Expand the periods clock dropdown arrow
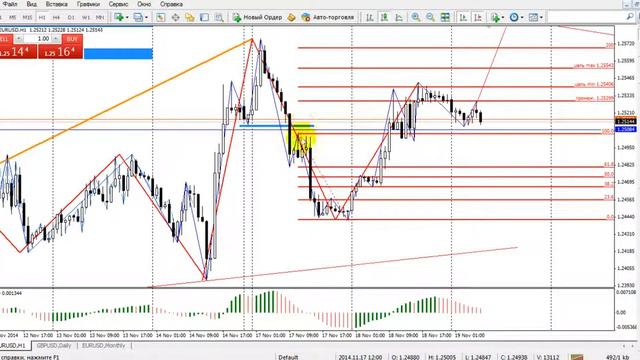This screenshot has width=640, height=360. 522,18
